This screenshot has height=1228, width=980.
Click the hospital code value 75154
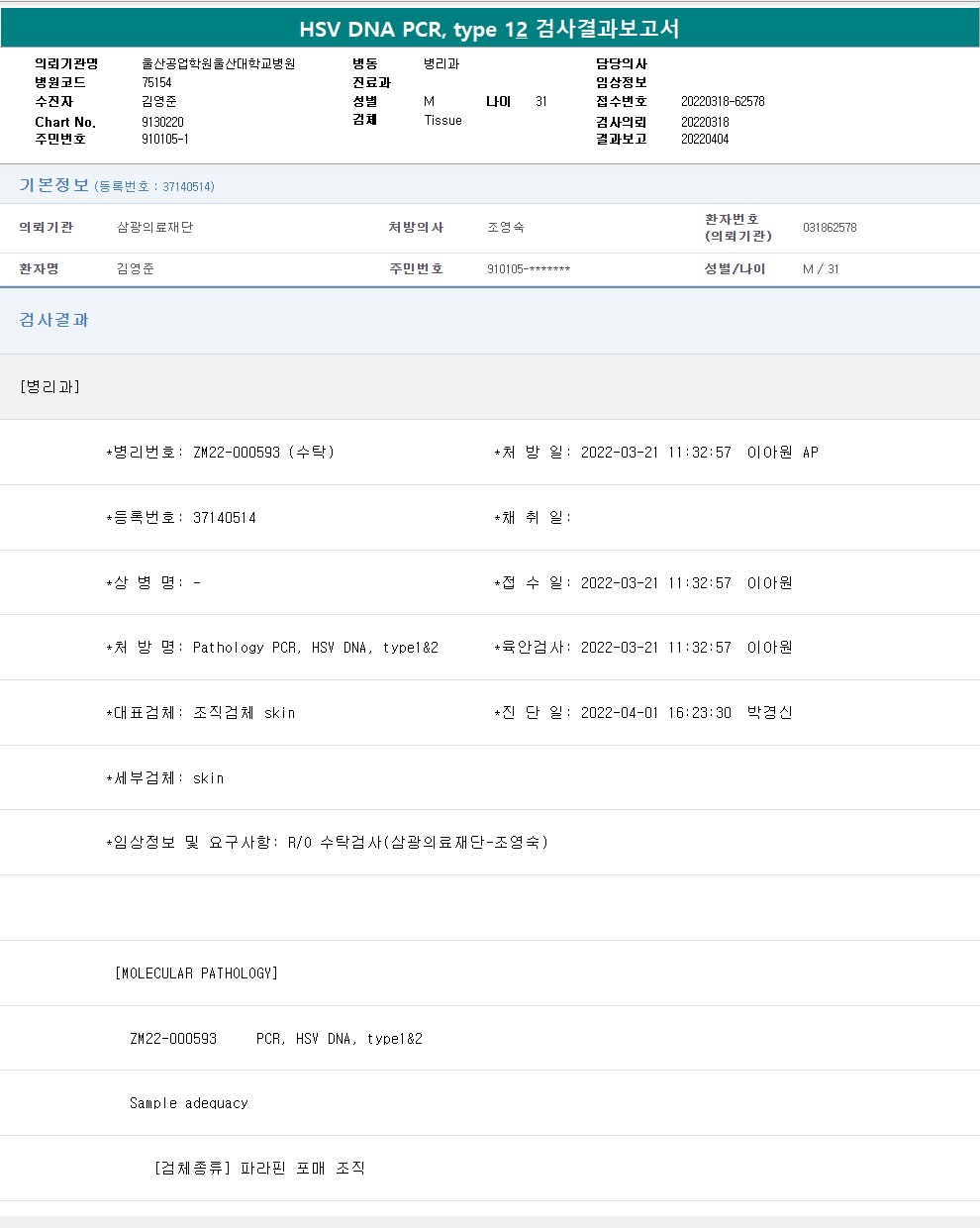(x=156, y=82)
